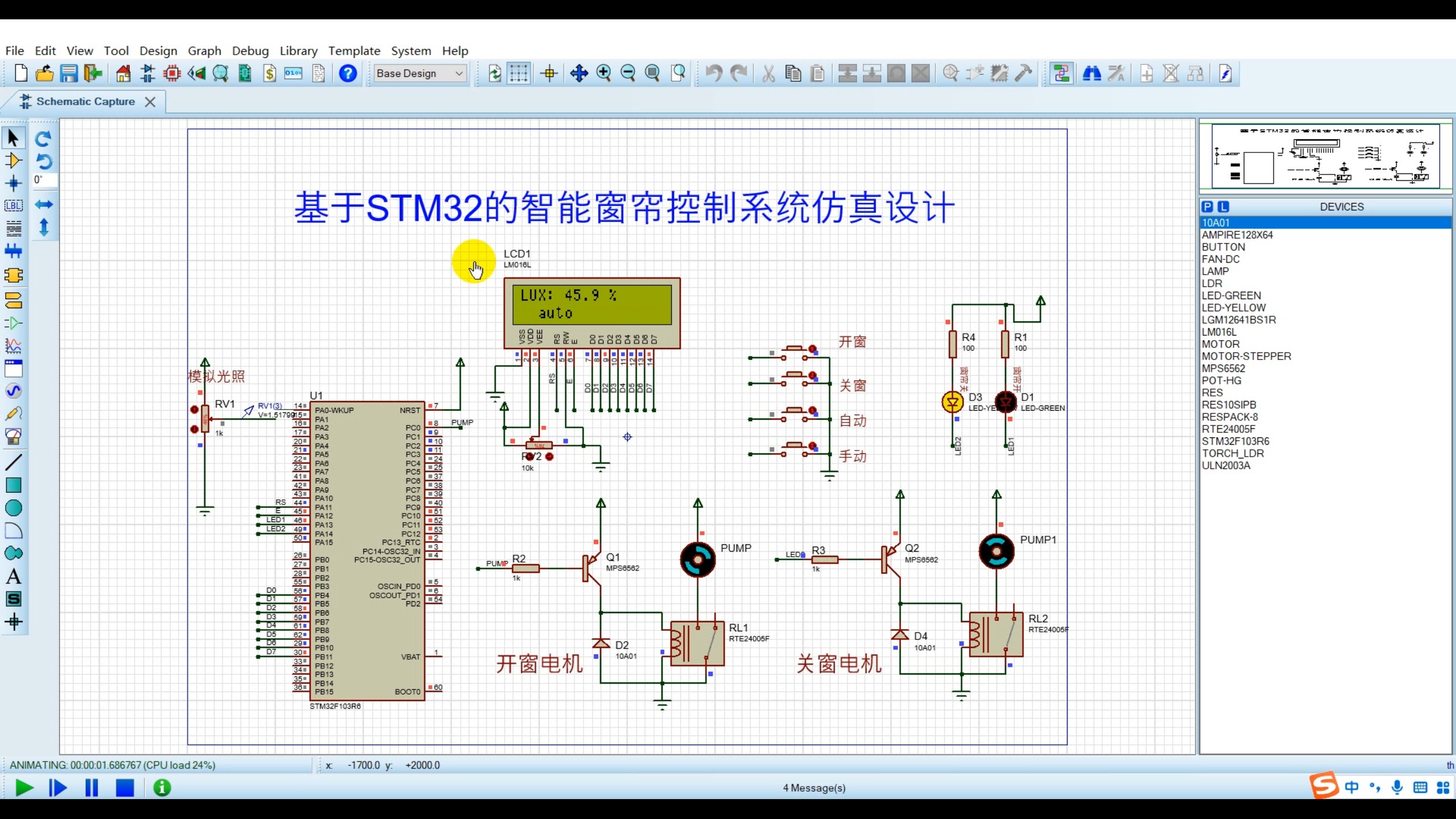Toggle the grid display icon
The image size is (1456, 819).
click(x=518, y=73)
